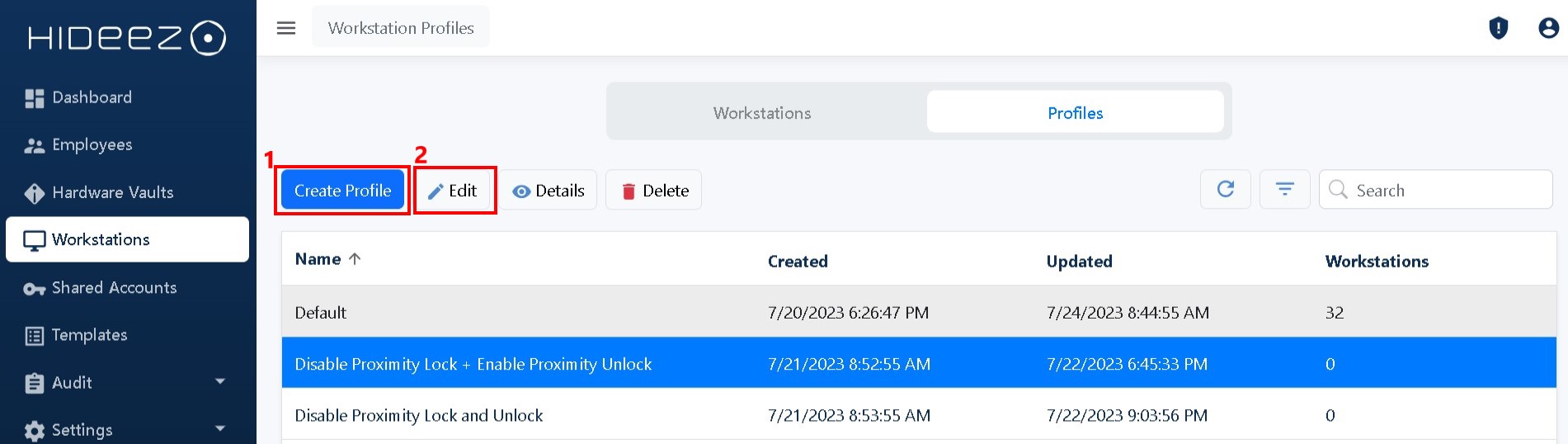The width and height of the screenshot is (1568, 444).
Task: Click the refresh table icon button
Action: [x=1226, y=190]
